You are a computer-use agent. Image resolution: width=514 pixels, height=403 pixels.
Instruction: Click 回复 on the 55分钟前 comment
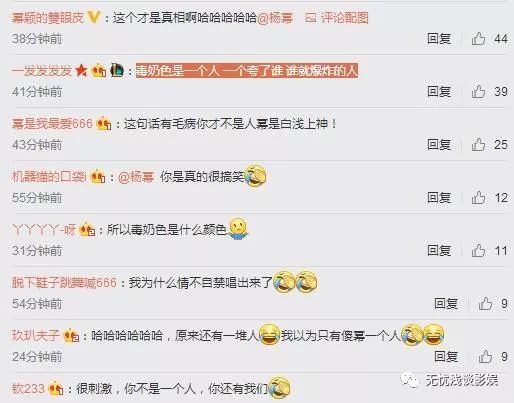pyautogui.click(x=439, y=197)
